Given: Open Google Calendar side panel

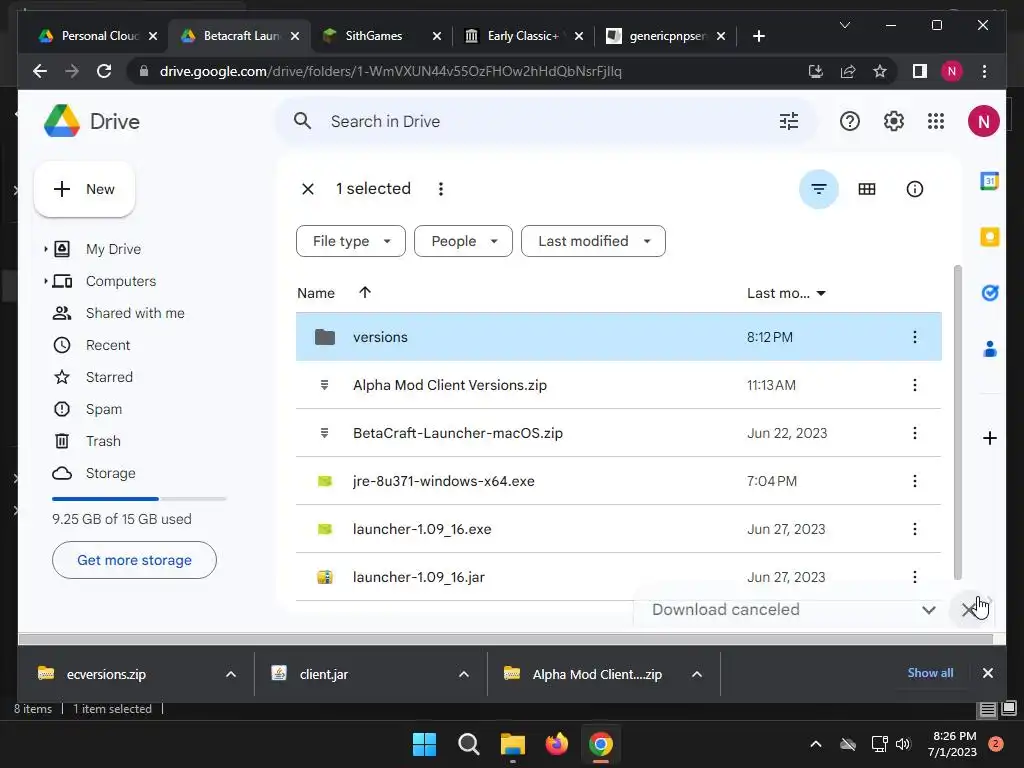Looking at the screenshot, I should [x=989, y=181].
